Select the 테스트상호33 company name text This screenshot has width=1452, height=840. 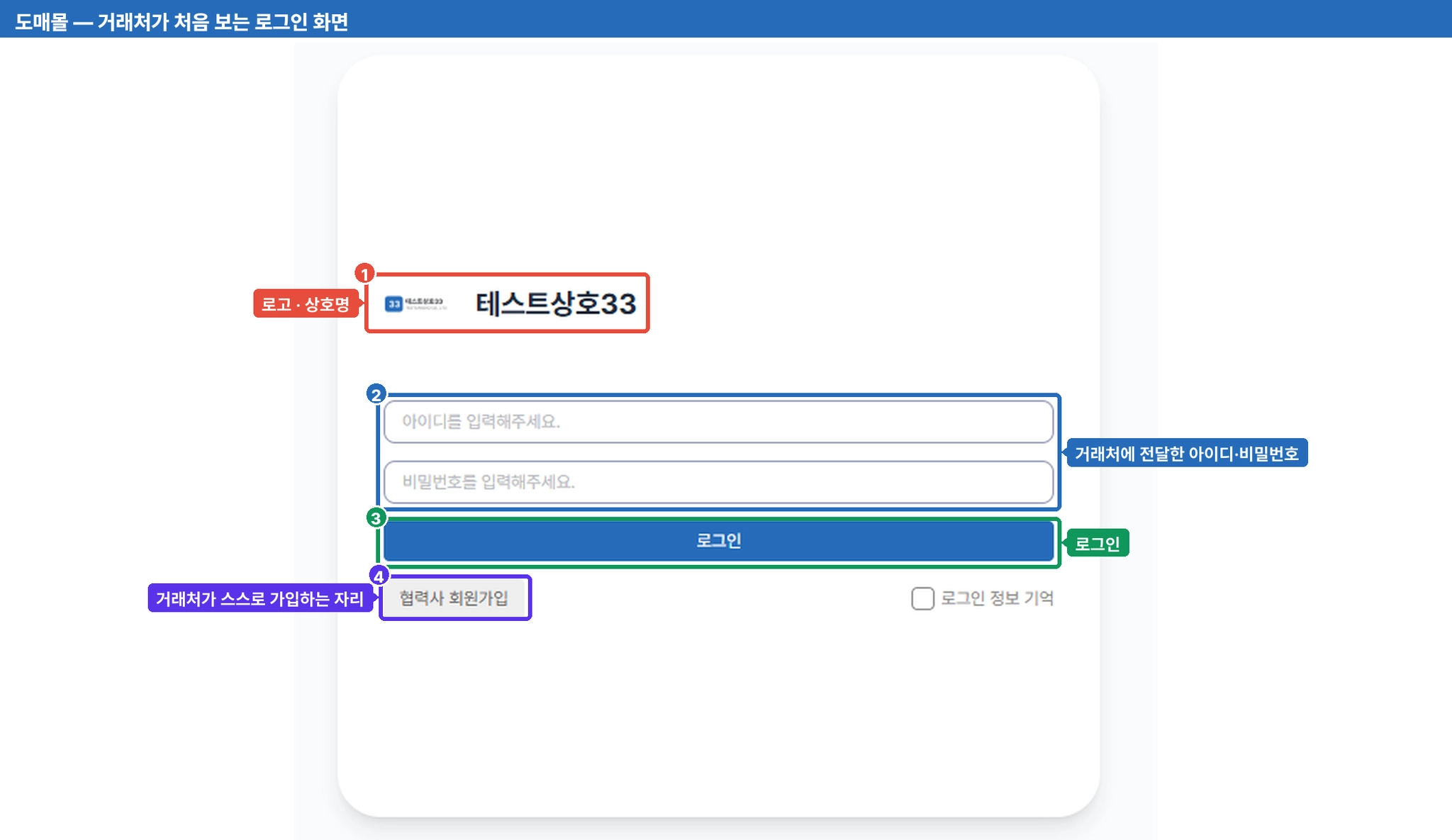tap(556, 303)
